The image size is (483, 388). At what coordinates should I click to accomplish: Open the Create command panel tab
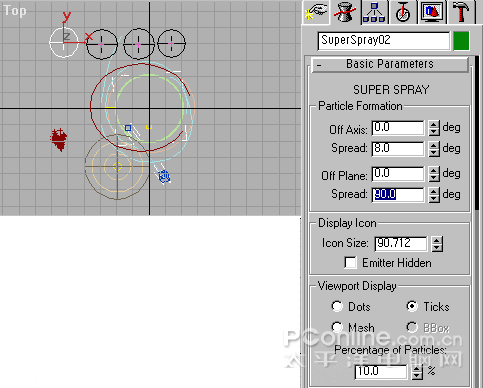pos(316,13)
